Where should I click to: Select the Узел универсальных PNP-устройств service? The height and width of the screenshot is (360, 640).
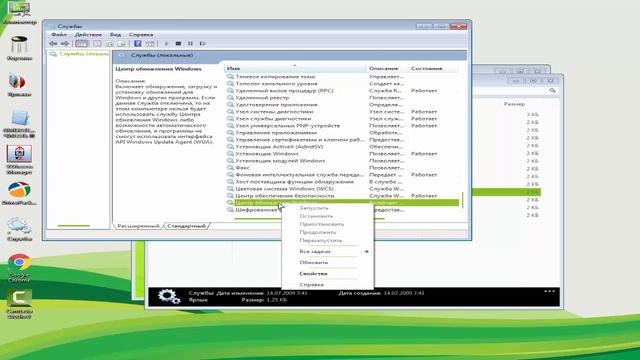coord(287,126)
